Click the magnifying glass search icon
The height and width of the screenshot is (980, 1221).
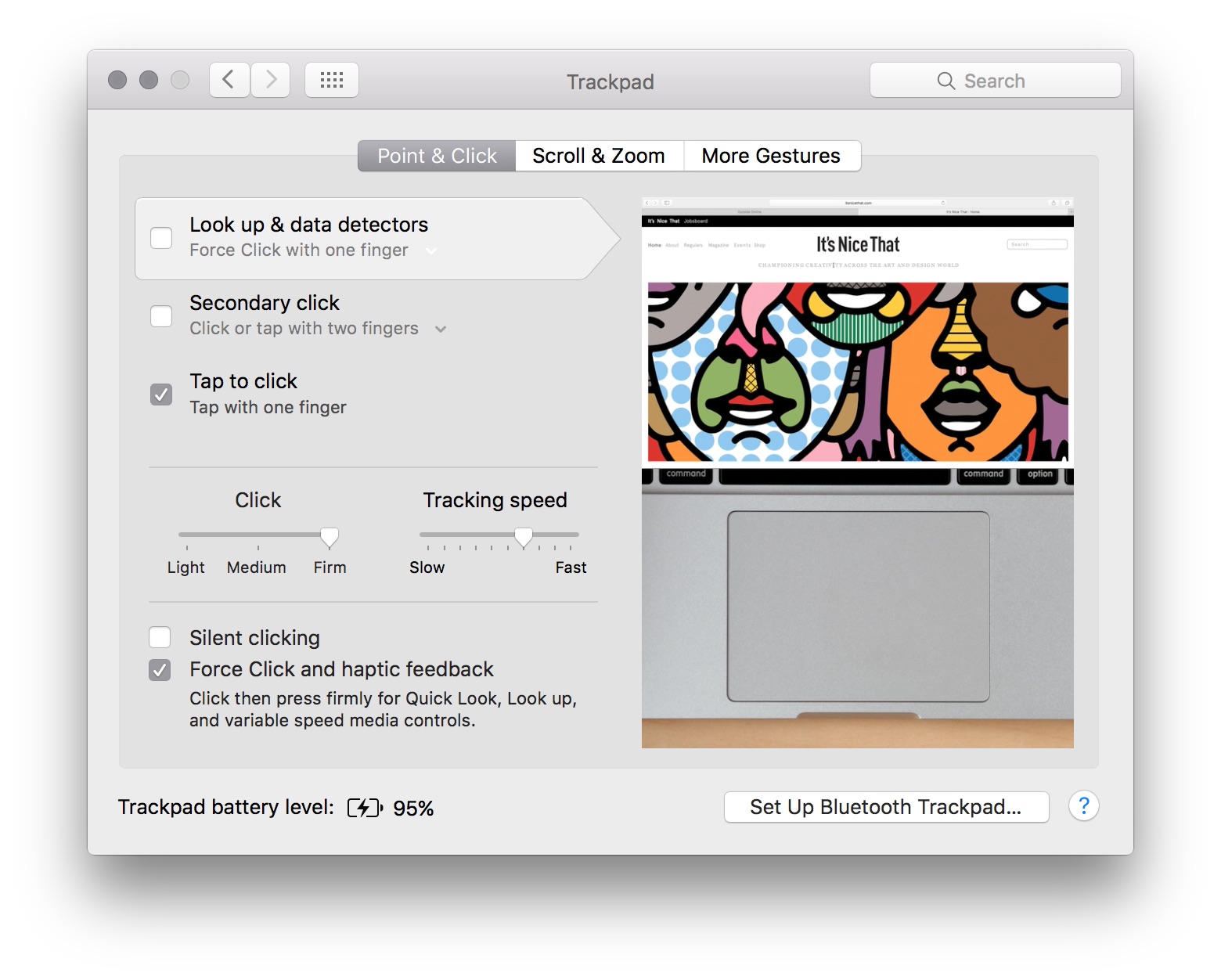(945, 81)
